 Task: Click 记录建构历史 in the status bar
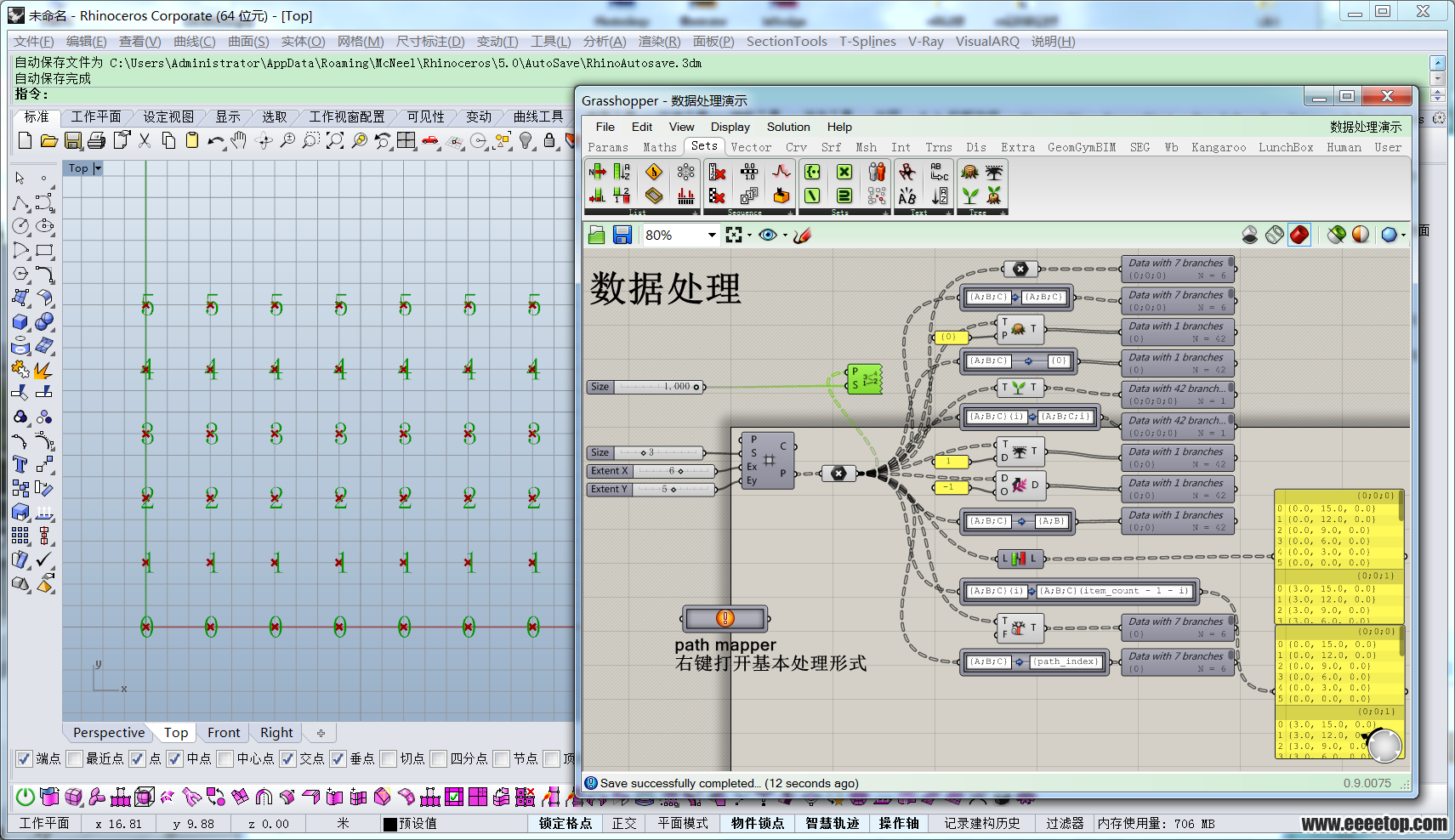pos(982,823)
